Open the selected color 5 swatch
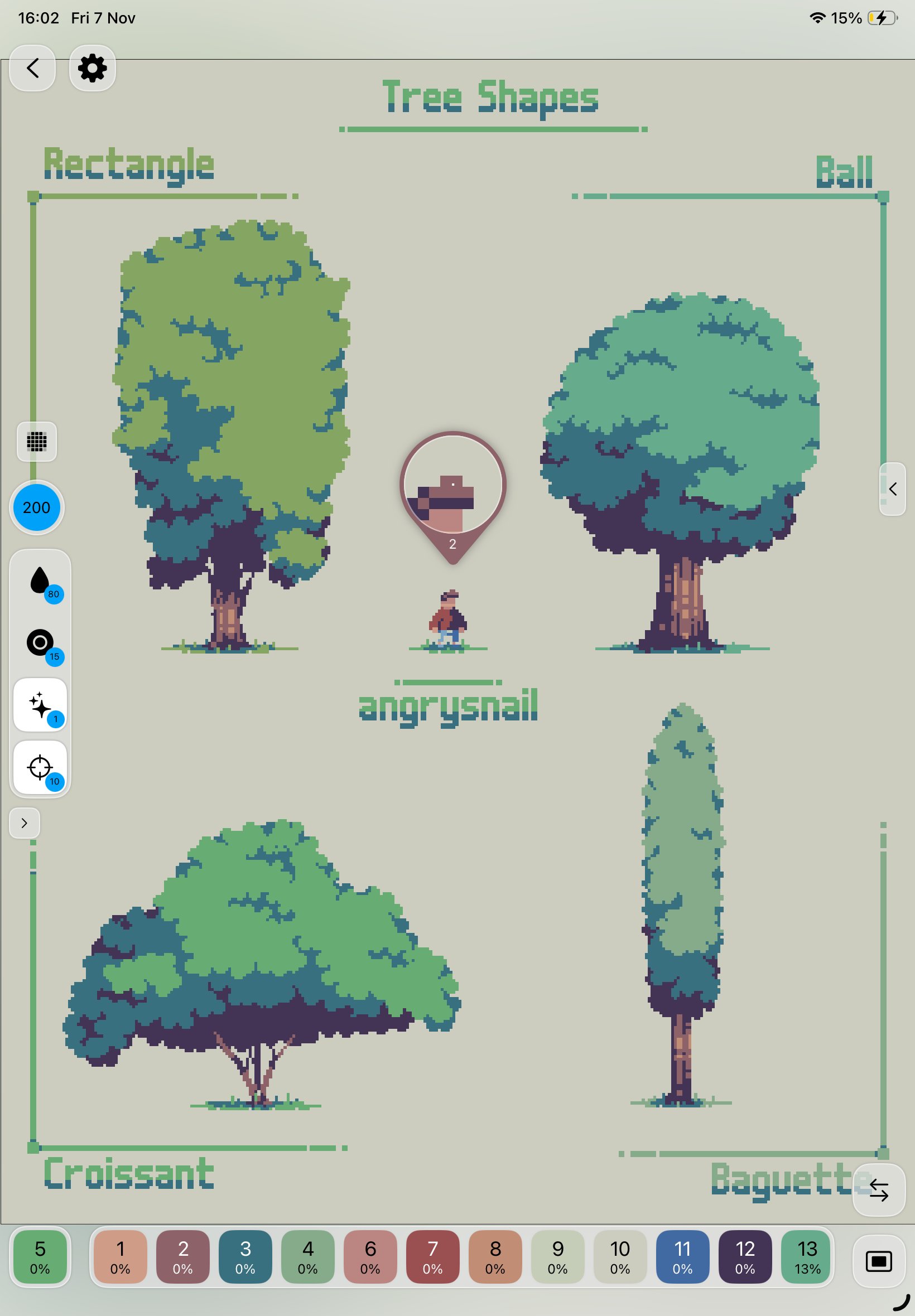This screenshot has width=915, height=1316. (40, 1257)
